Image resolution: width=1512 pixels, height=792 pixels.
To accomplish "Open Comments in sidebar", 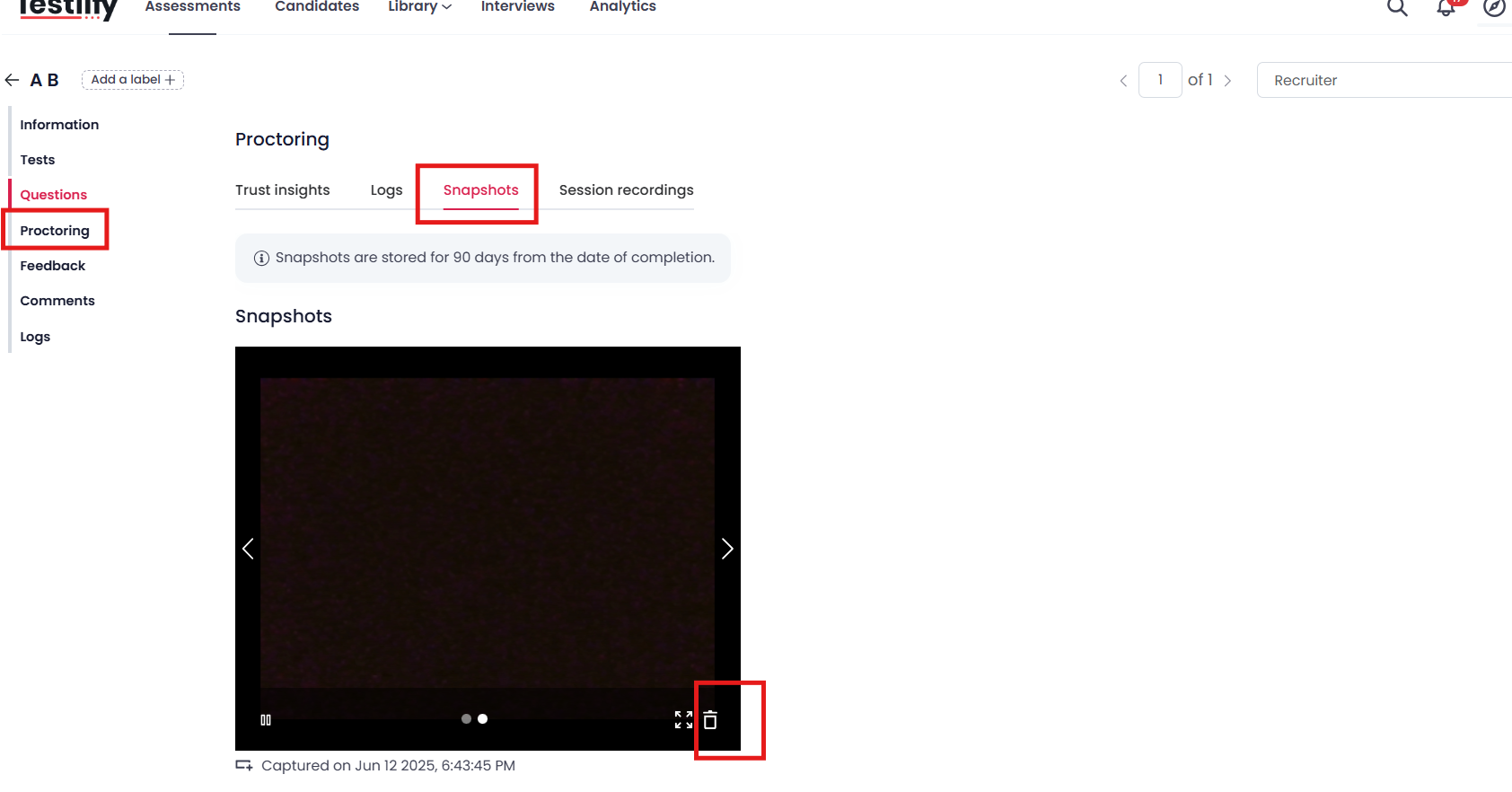I will (57, 301).
